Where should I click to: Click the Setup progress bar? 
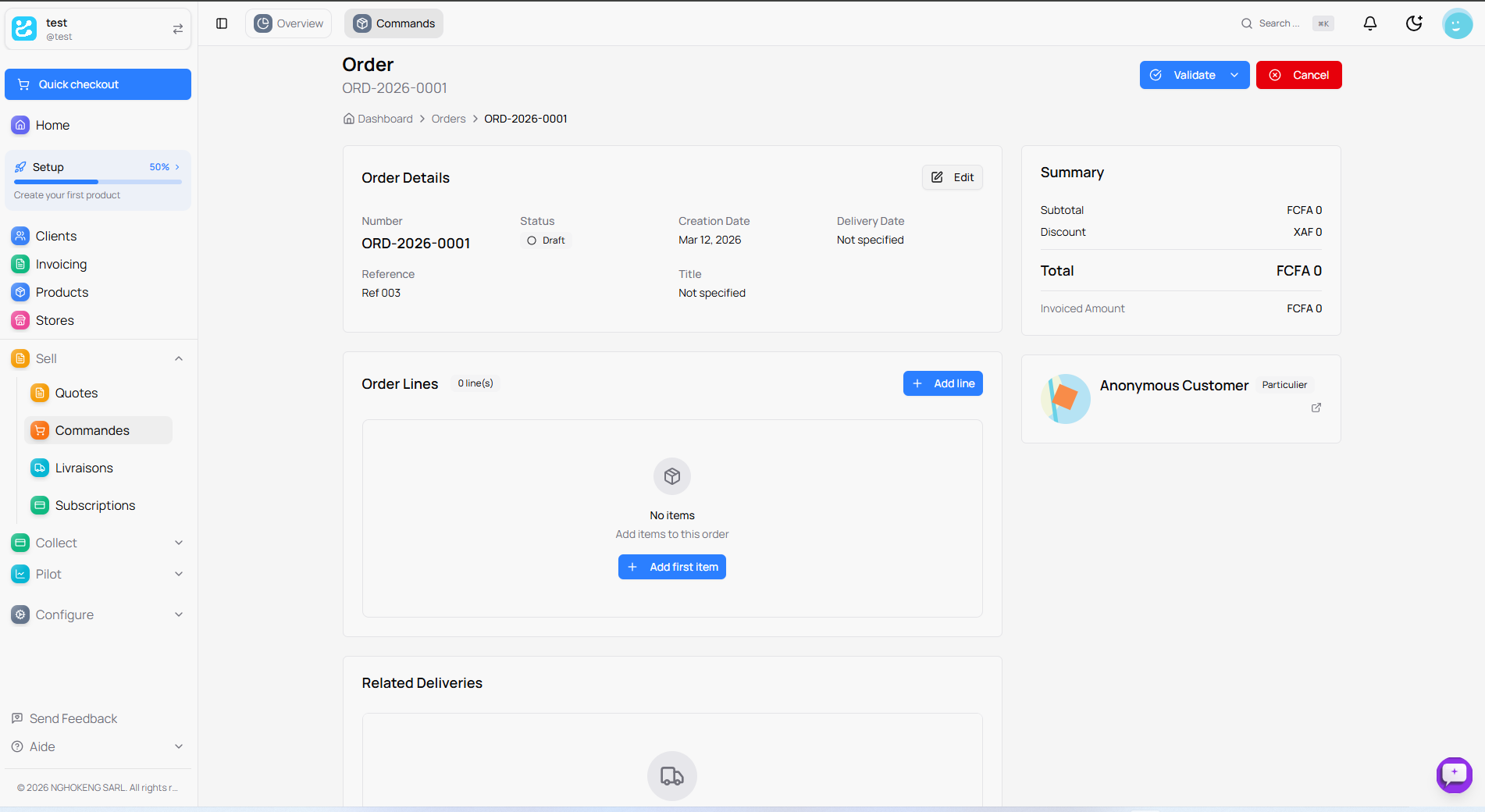click(x=98, y=181)
